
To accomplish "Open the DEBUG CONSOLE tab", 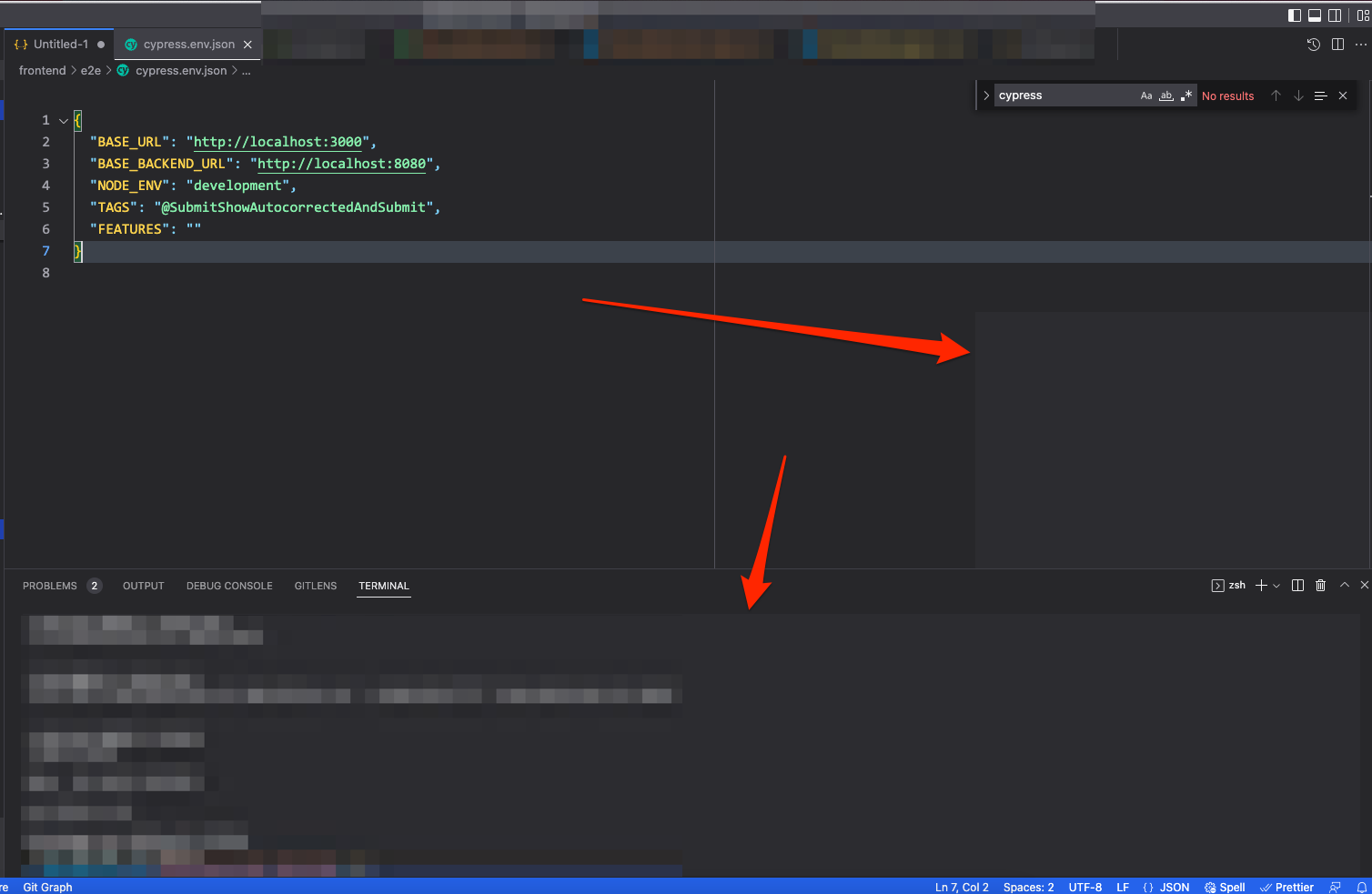I will point(228,586).
